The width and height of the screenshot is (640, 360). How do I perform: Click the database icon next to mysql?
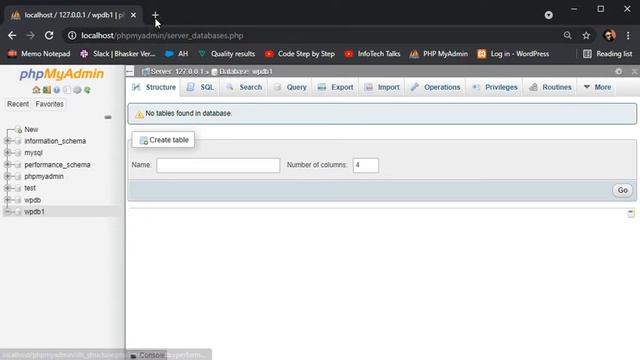point(18,153)
